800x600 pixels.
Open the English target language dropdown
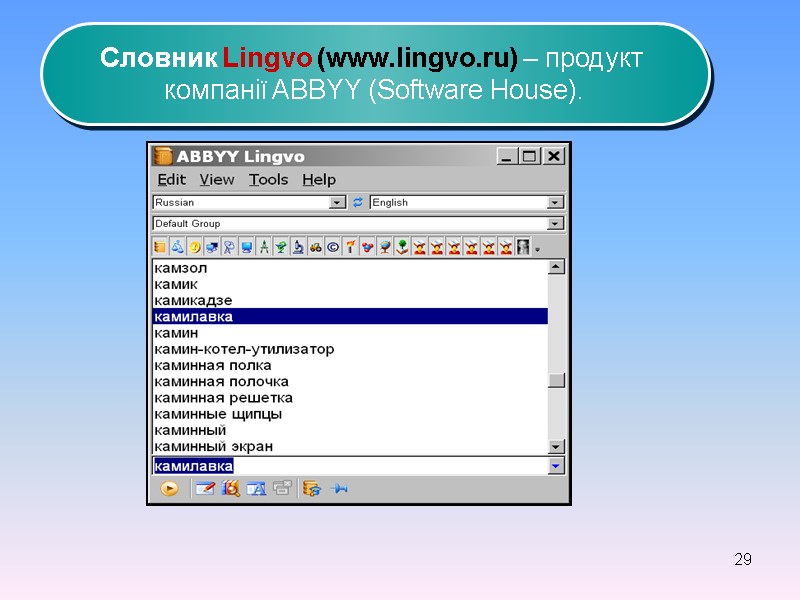(555, 203)
